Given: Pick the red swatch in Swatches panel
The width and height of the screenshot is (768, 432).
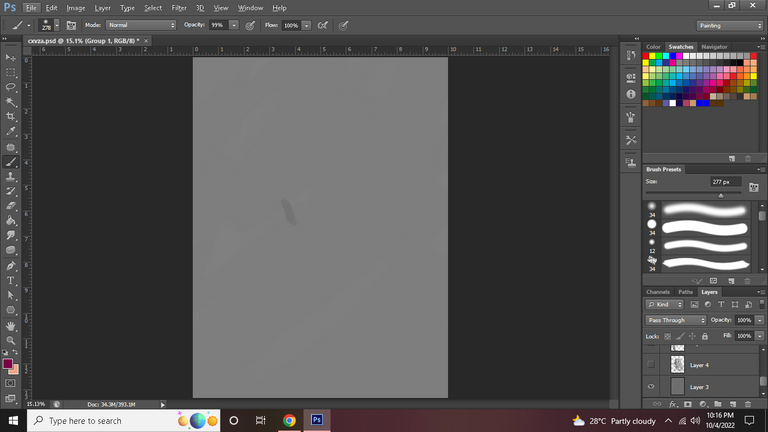Looking at the screenshot, I should tap(646, 56).
